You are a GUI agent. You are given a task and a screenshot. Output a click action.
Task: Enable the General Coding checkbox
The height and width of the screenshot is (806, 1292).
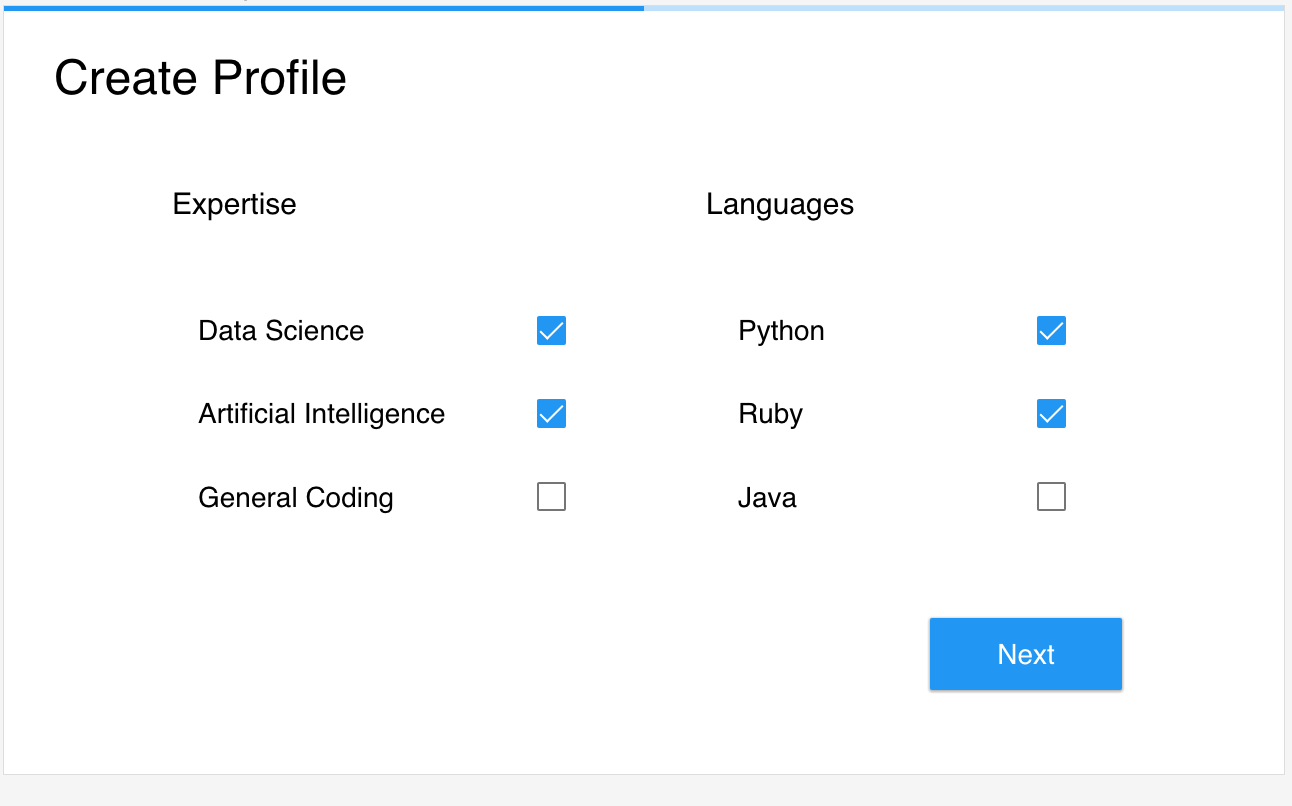click(x=551, y=496)
